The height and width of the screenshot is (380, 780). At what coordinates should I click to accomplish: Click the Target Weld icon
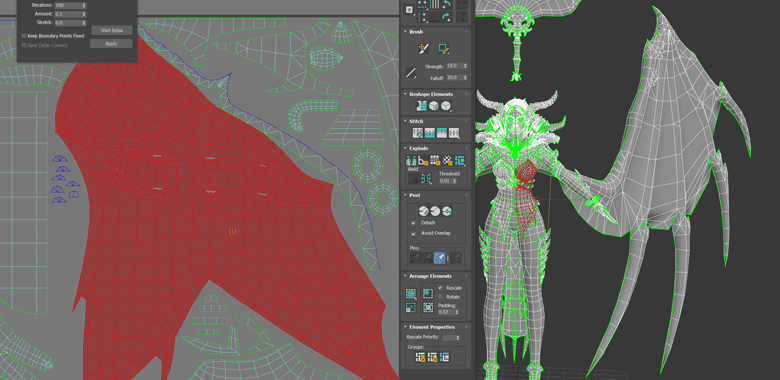(x=414, y=178)
